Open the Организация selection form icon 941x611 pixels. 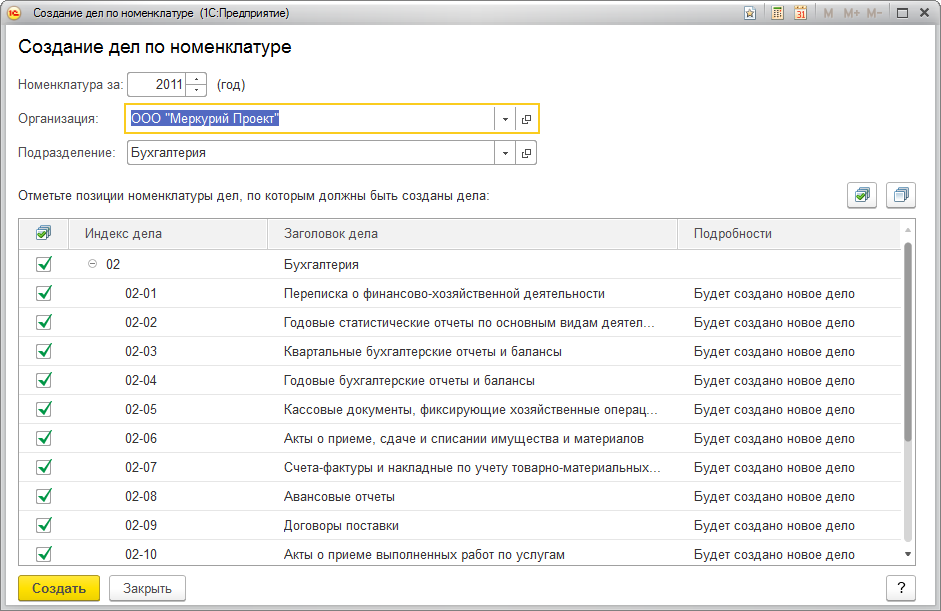tap(527, 119)
